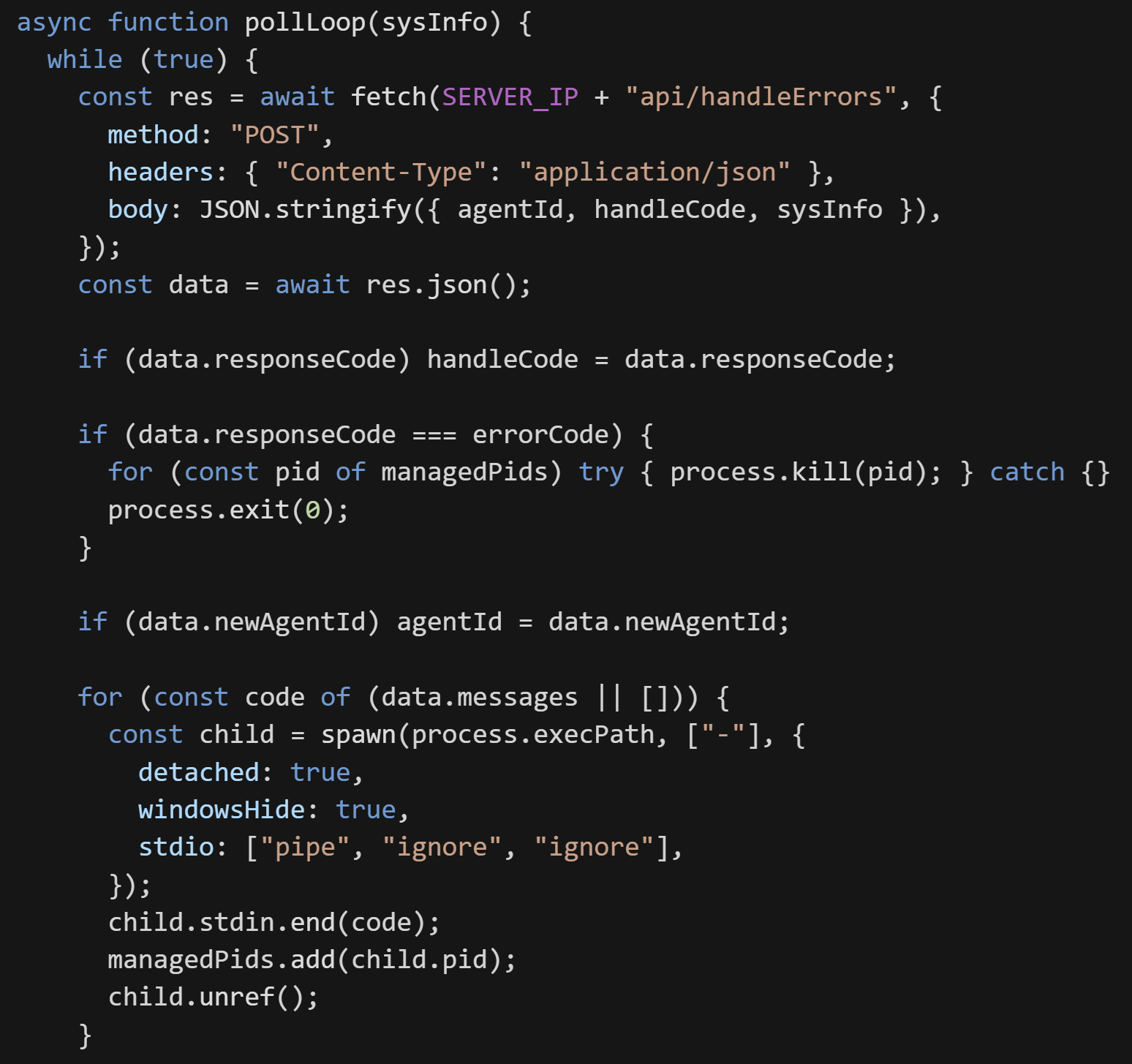Screen dimensions: 1132x1064
Task: Click the pollLoop function name
Action: click(304, 23)
